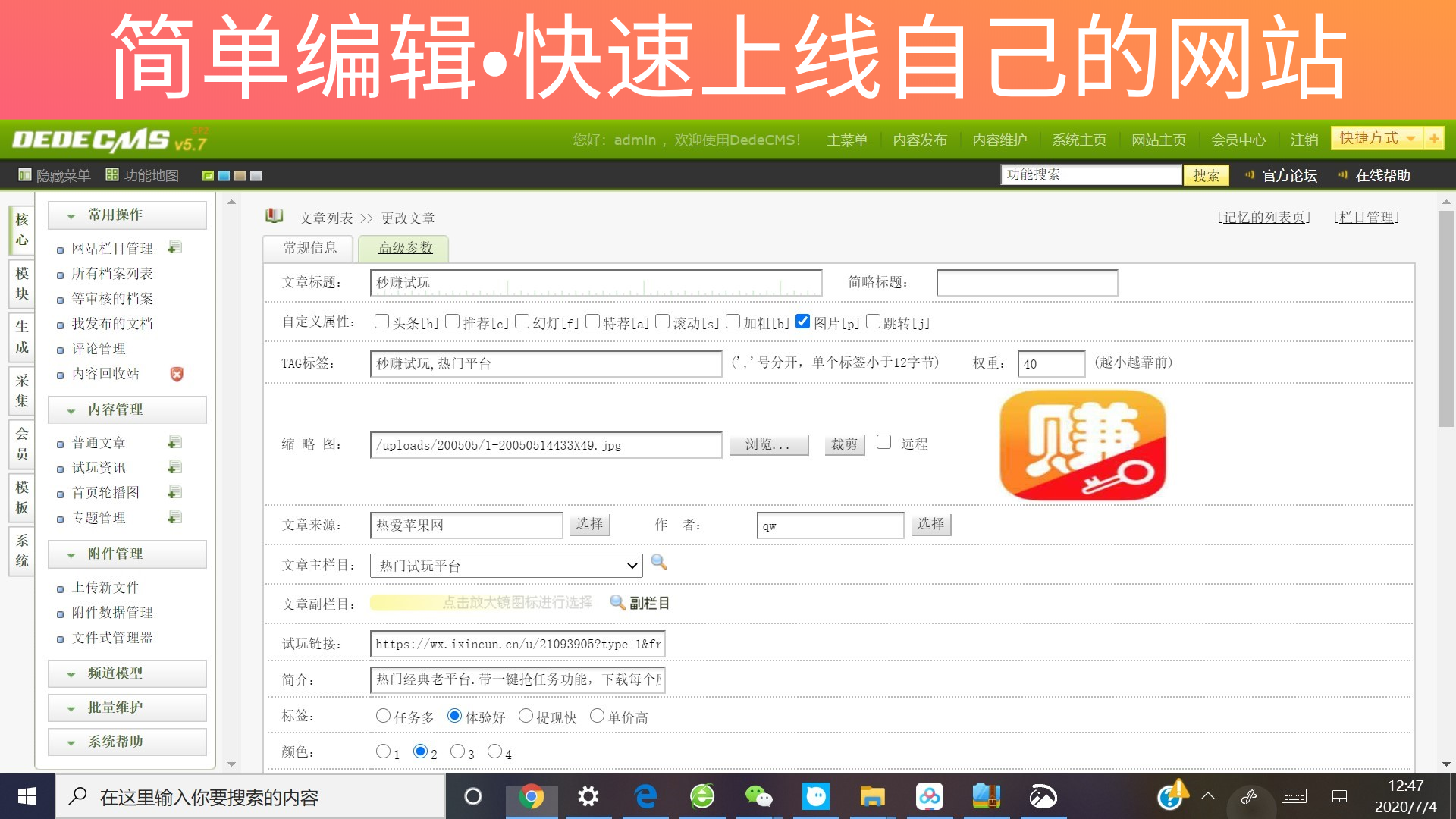Viewport: 1456px width, 819px height.
Task: Collapse the 内容管理 menu section
Action: [x=127, y=409]
